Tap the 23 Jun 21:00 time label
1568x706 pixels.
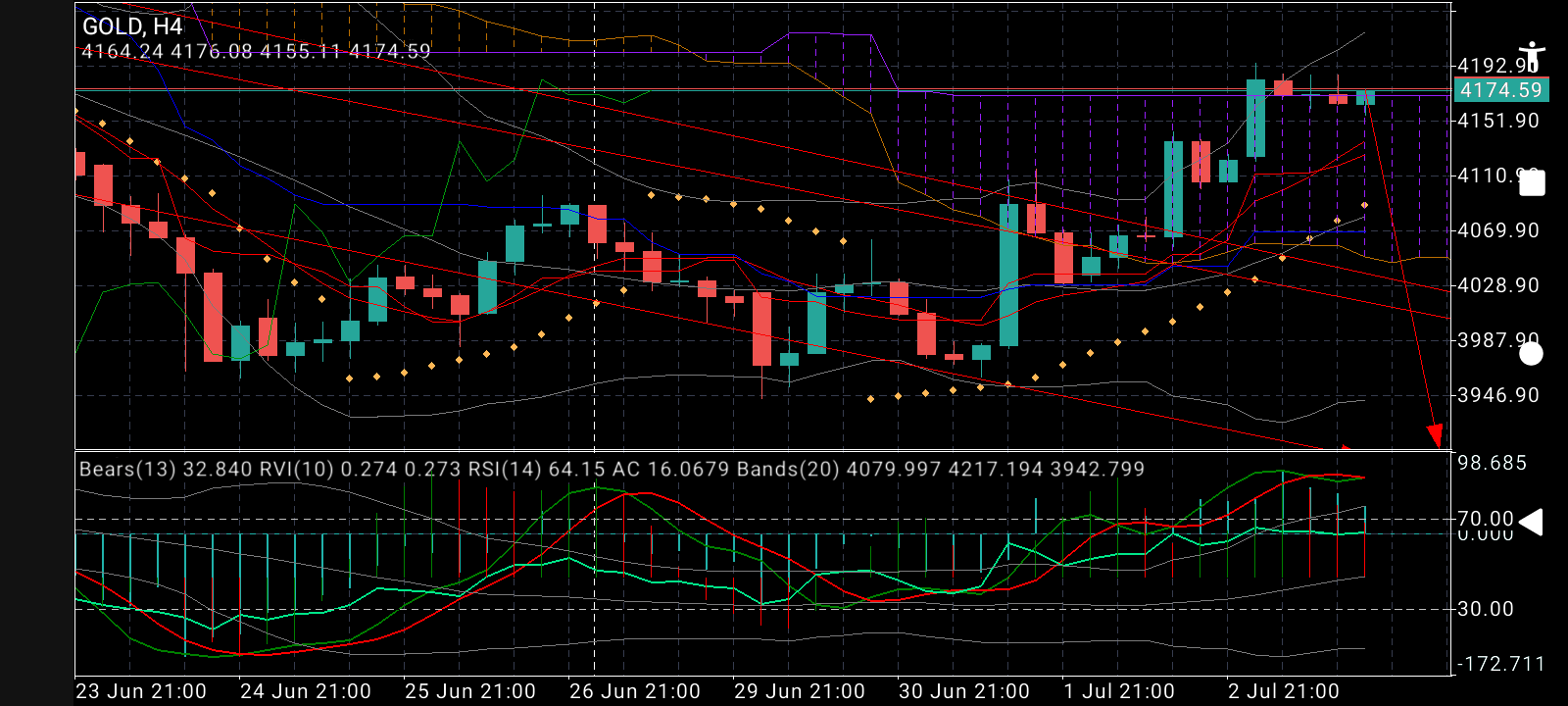click(141, 691)
